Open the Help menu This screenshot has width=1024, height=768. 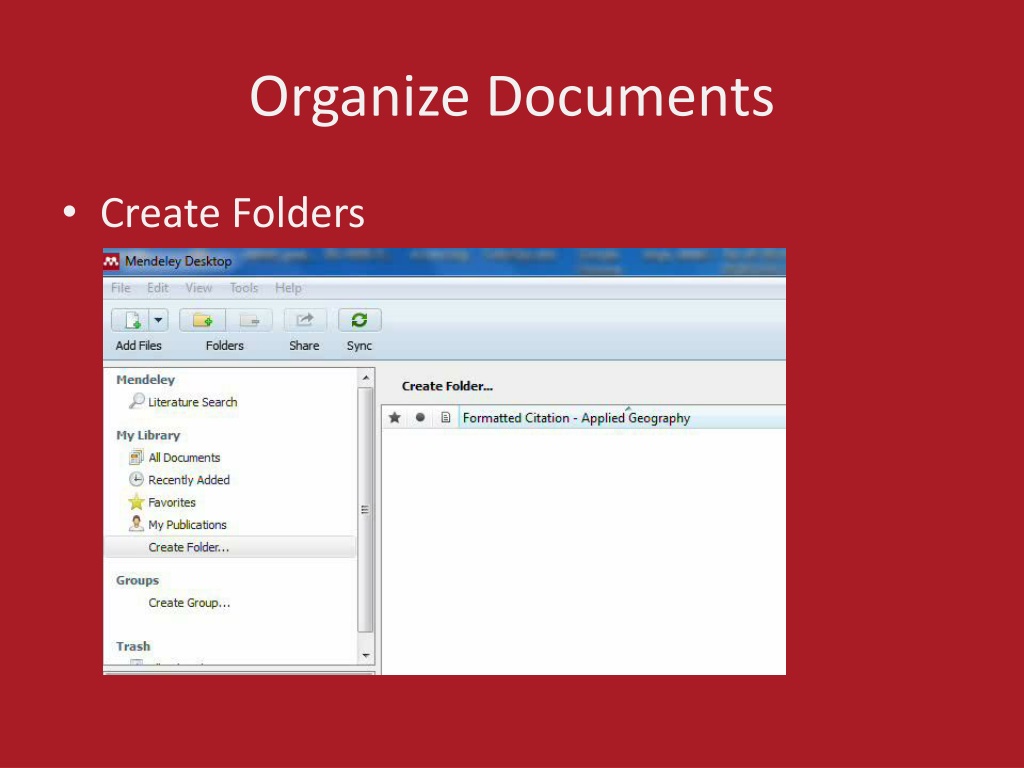pos(288,288)
